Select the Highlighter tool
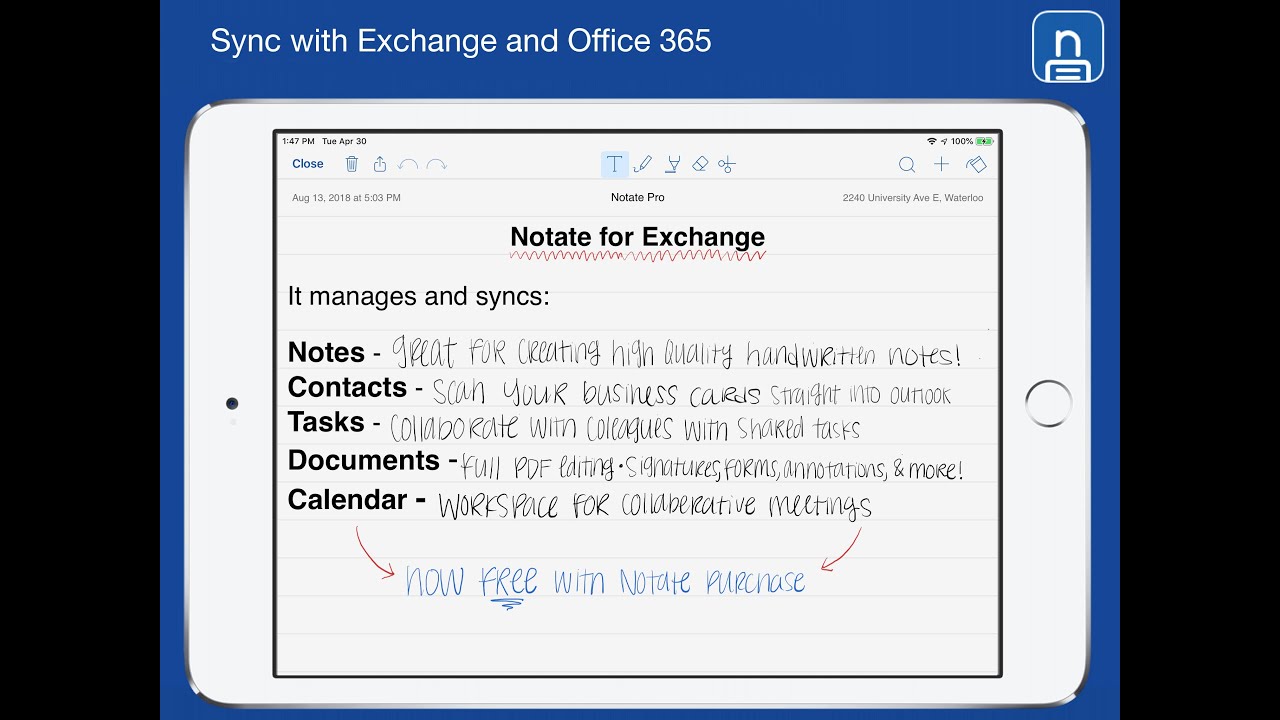Screen dimensions: 1280x720 [673, 164]
